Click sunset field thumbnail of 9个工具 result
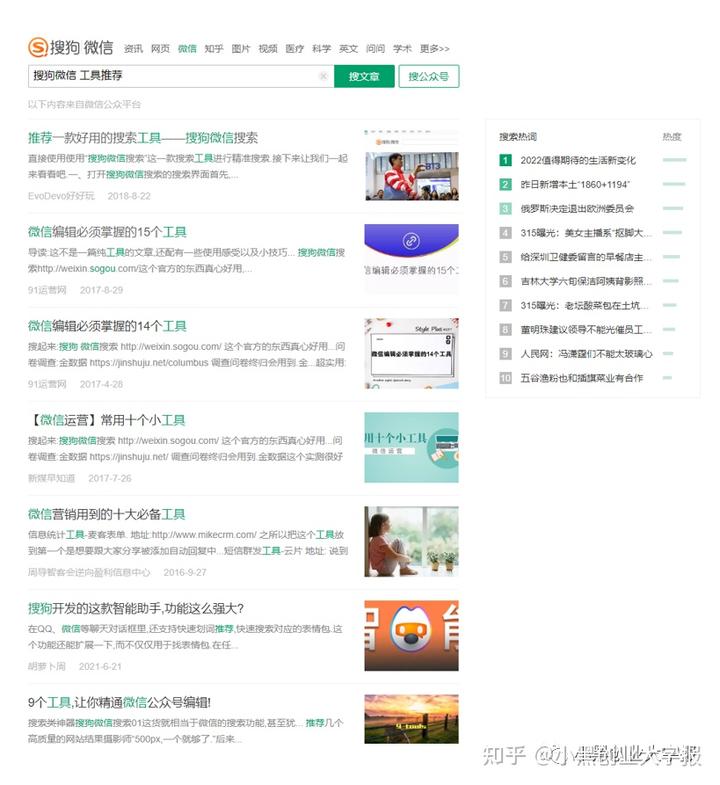This screenshot has height=785, width=720. click(x=412, y=719)
